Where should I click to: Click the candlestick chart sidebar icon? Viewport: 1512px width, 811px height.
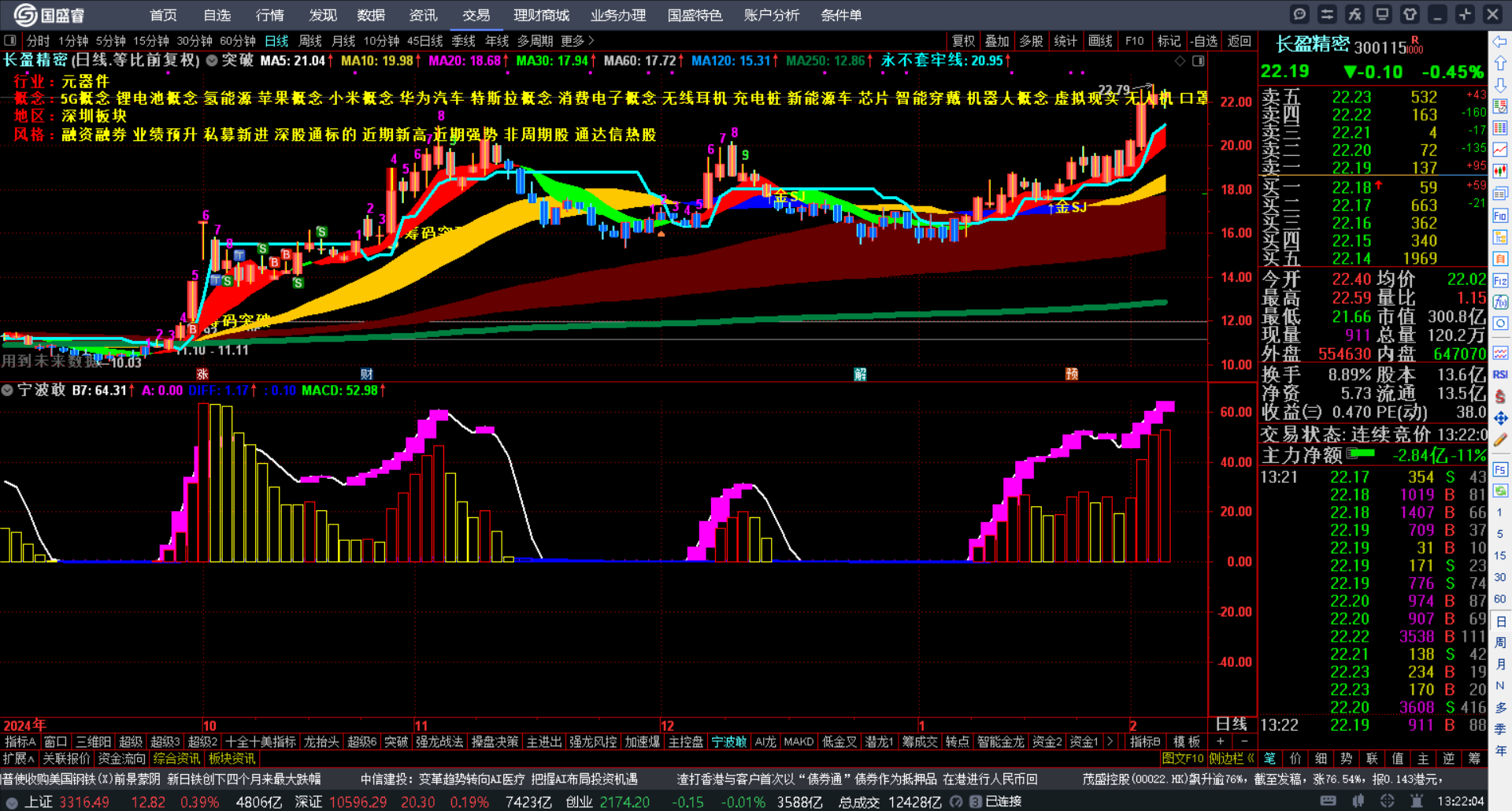1500,171
